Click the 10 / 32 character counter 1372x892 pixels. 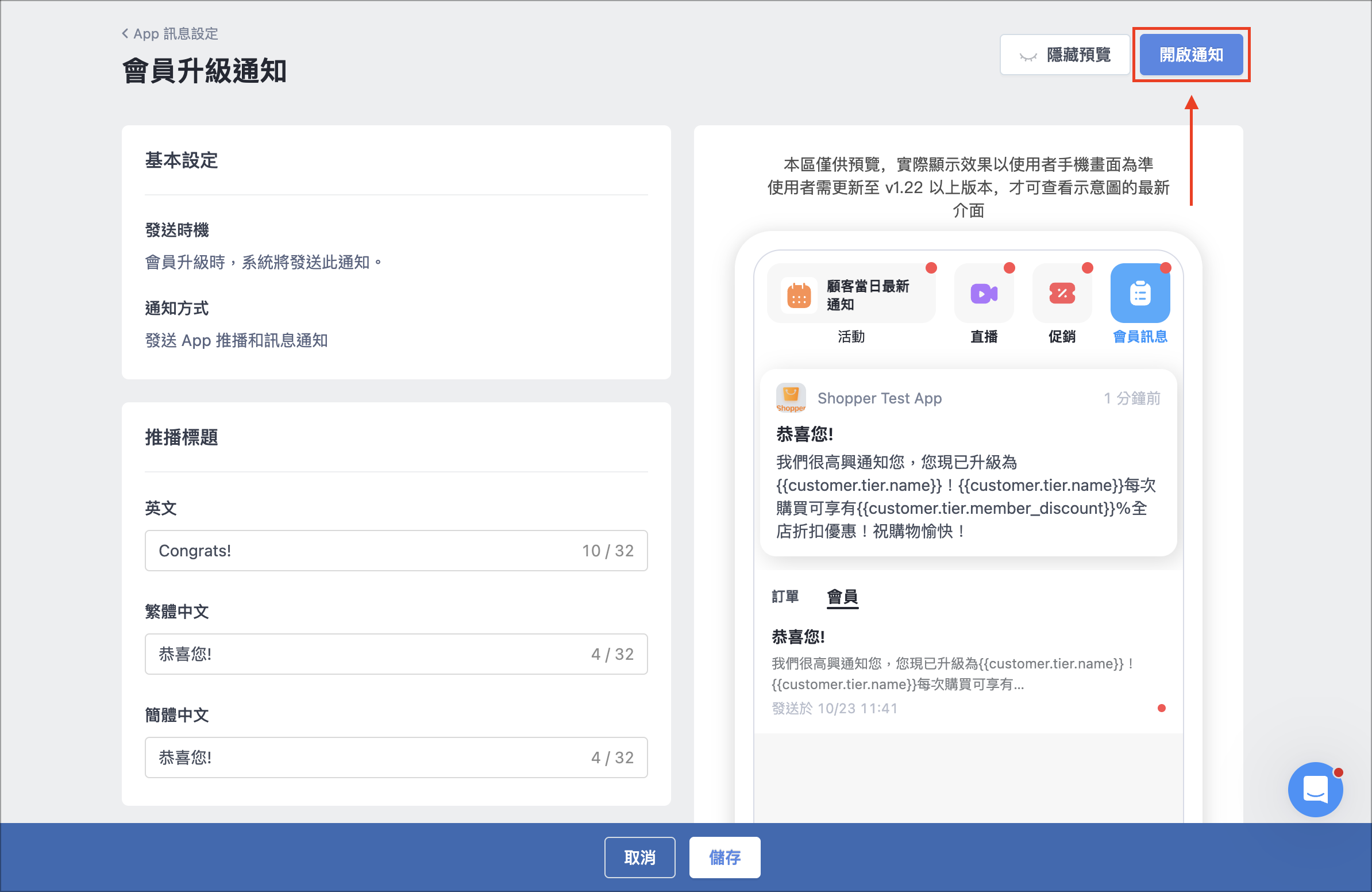608,551
